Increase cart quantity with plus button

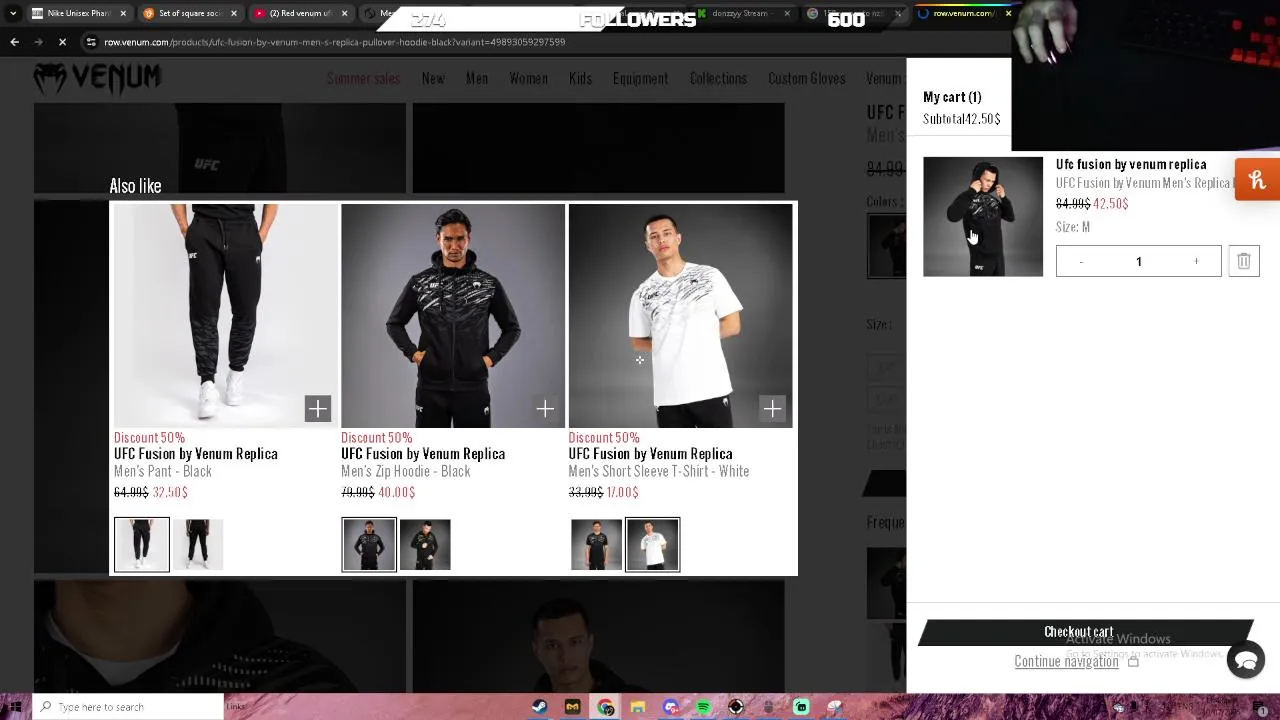click(1196, 262)
